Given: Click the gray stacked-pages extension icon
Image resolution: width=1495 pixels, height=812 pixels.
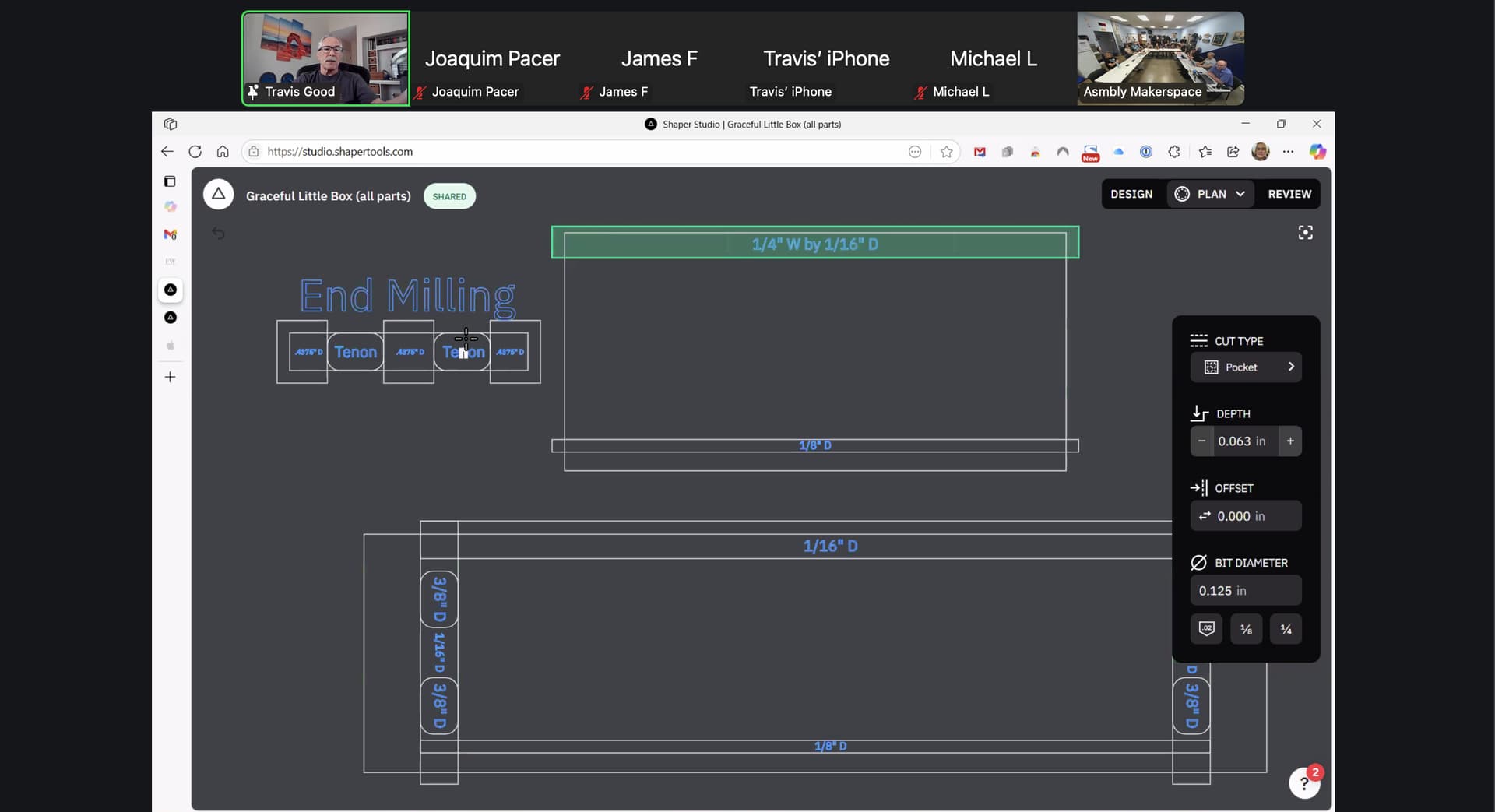Looking at the screenshot, I should coord(1007,152).
